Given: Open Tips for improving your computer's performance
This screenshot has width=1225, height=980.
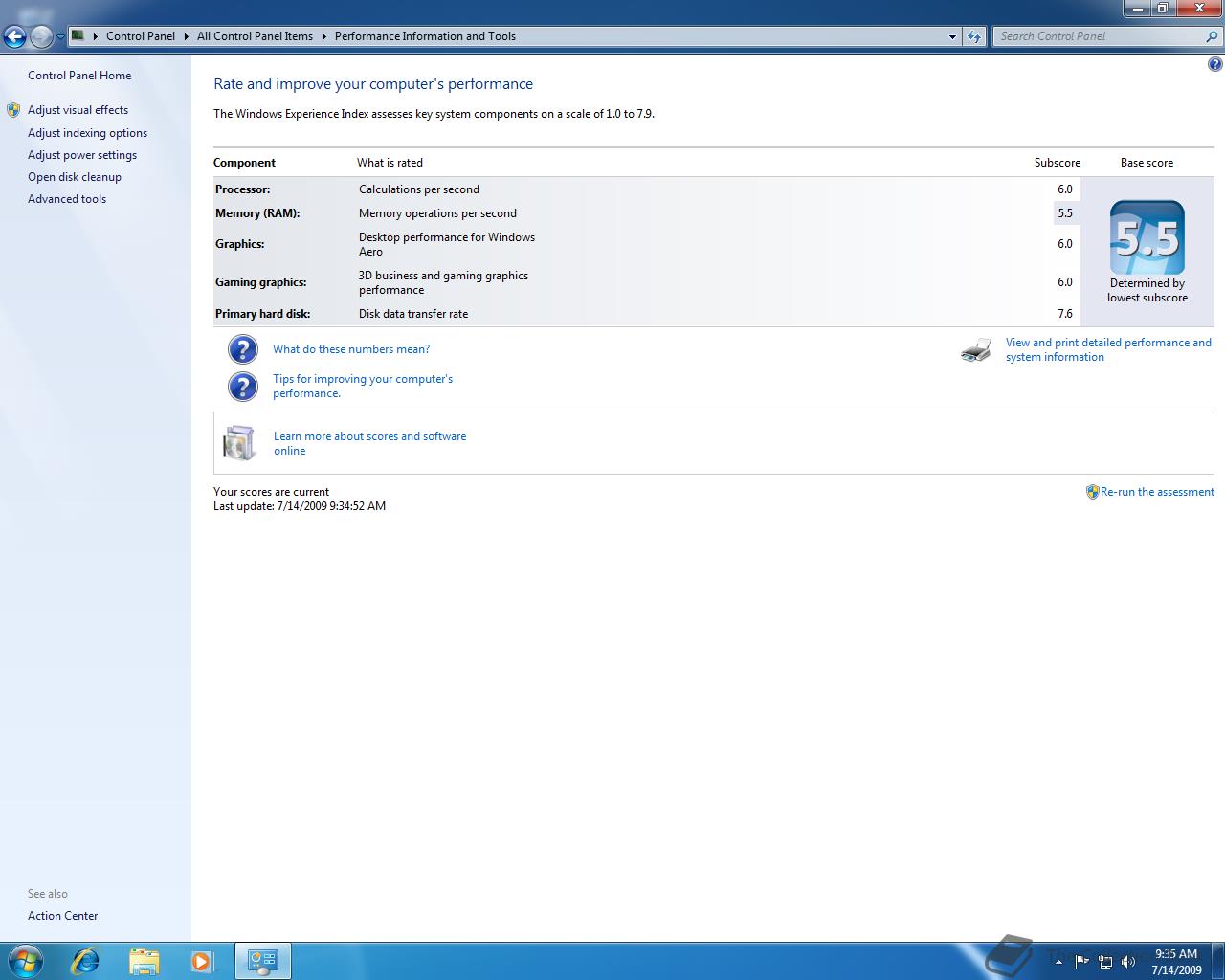Looking at the screenshot, I should pyautogui.click(x=363, y=386).
